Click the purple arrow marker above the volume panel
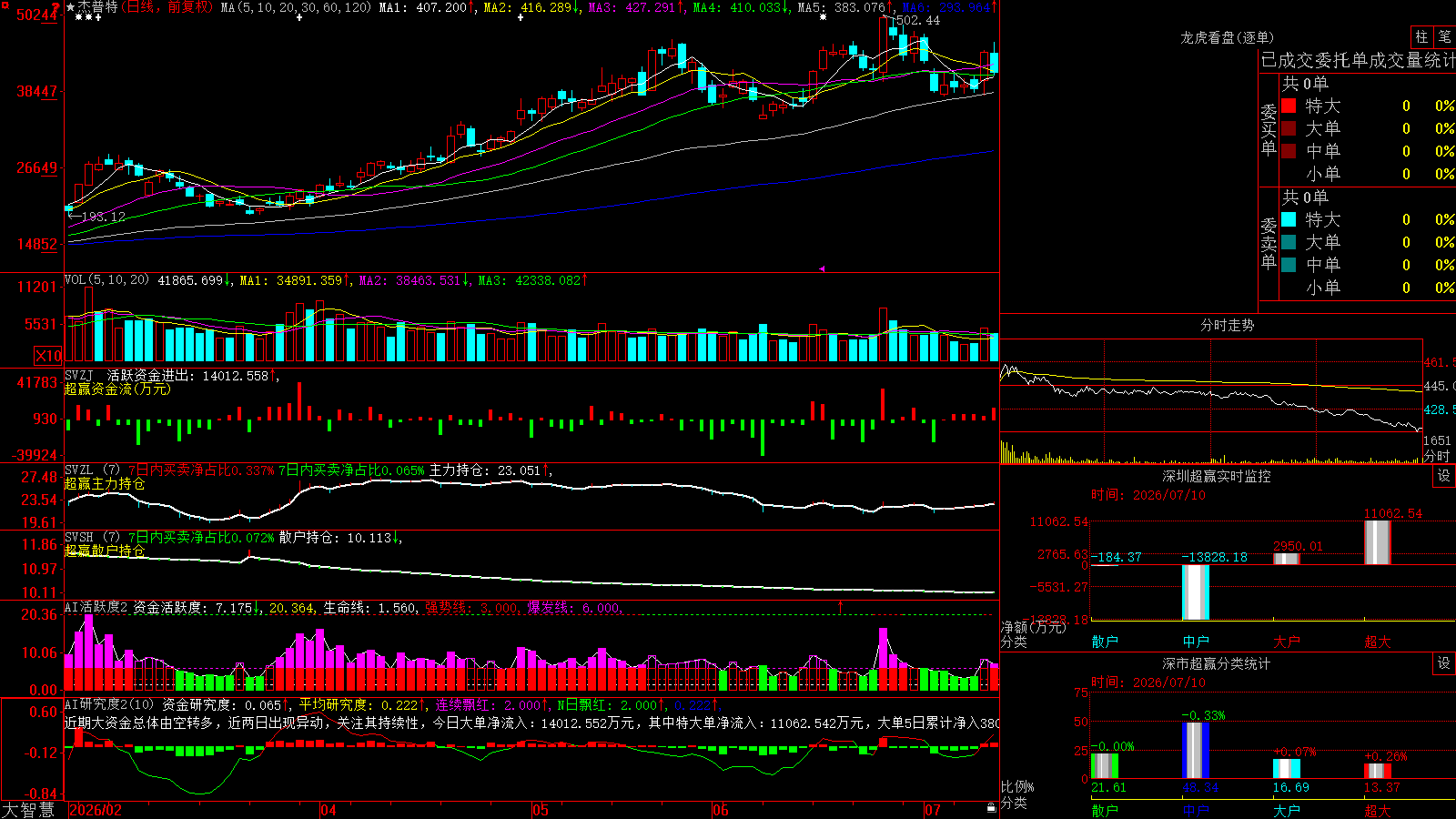Viewport: 1456px width, 819px height. (x=822, y=268)
